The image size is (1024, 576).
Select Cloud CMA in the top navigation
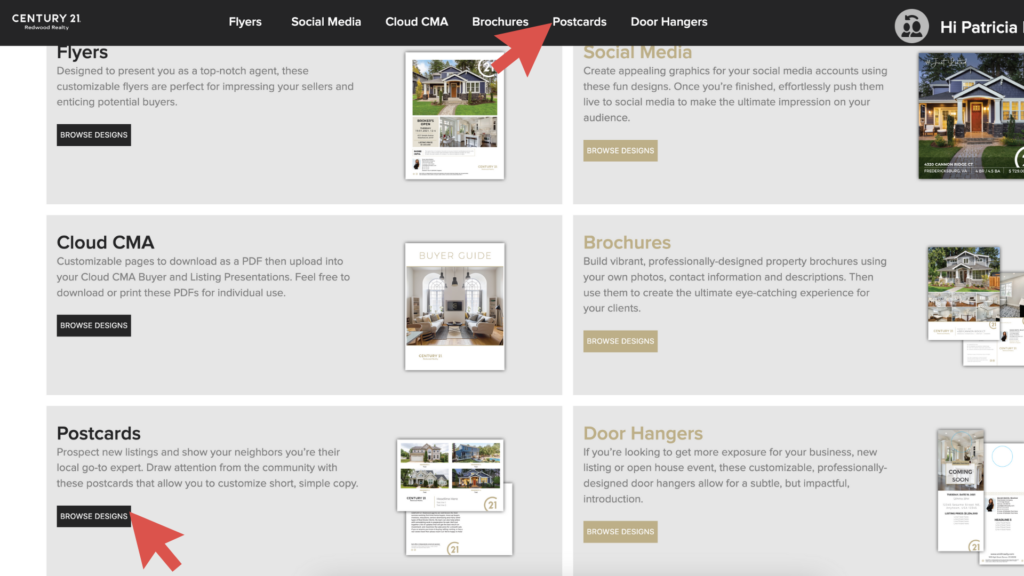click(417, 22)
